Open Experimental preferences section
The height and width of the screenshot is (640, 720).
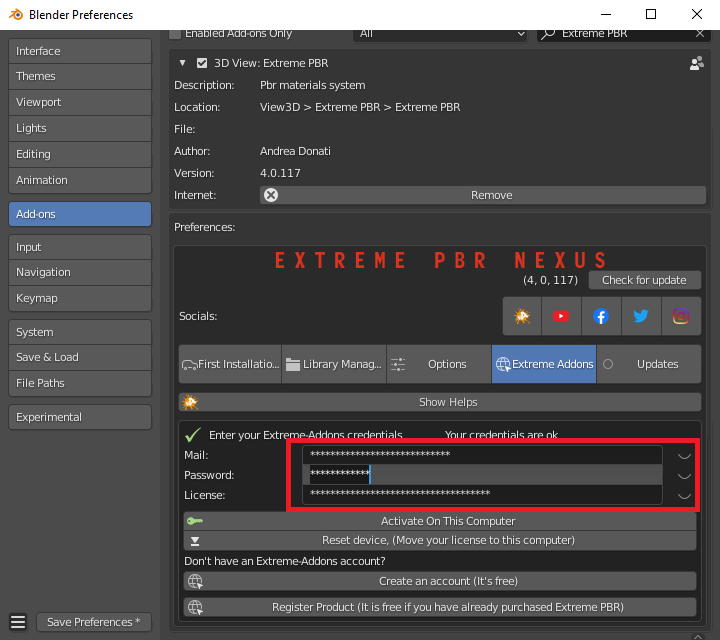80,417
